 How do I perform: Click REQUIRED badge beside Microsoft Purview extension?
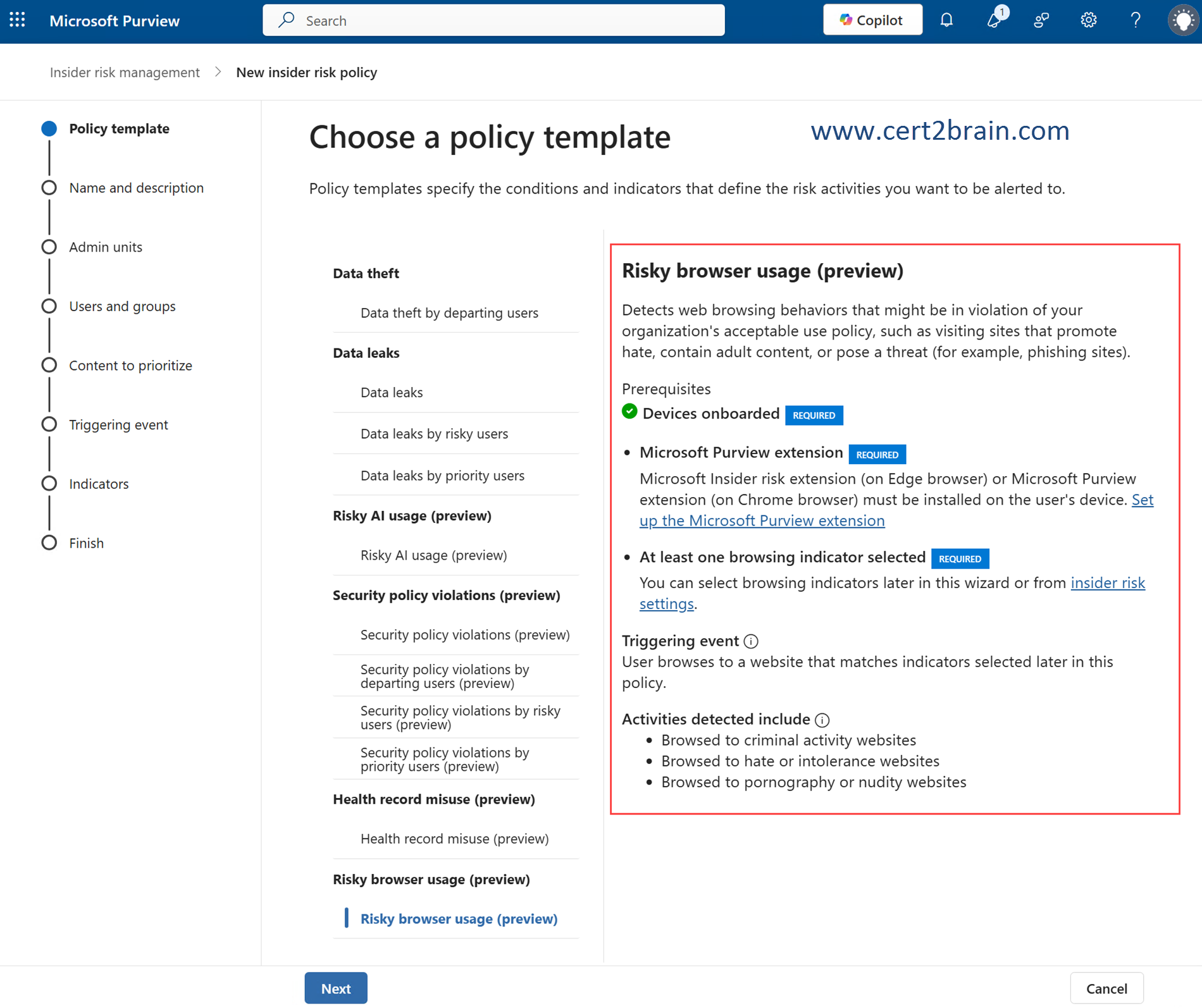coord(877,455)
